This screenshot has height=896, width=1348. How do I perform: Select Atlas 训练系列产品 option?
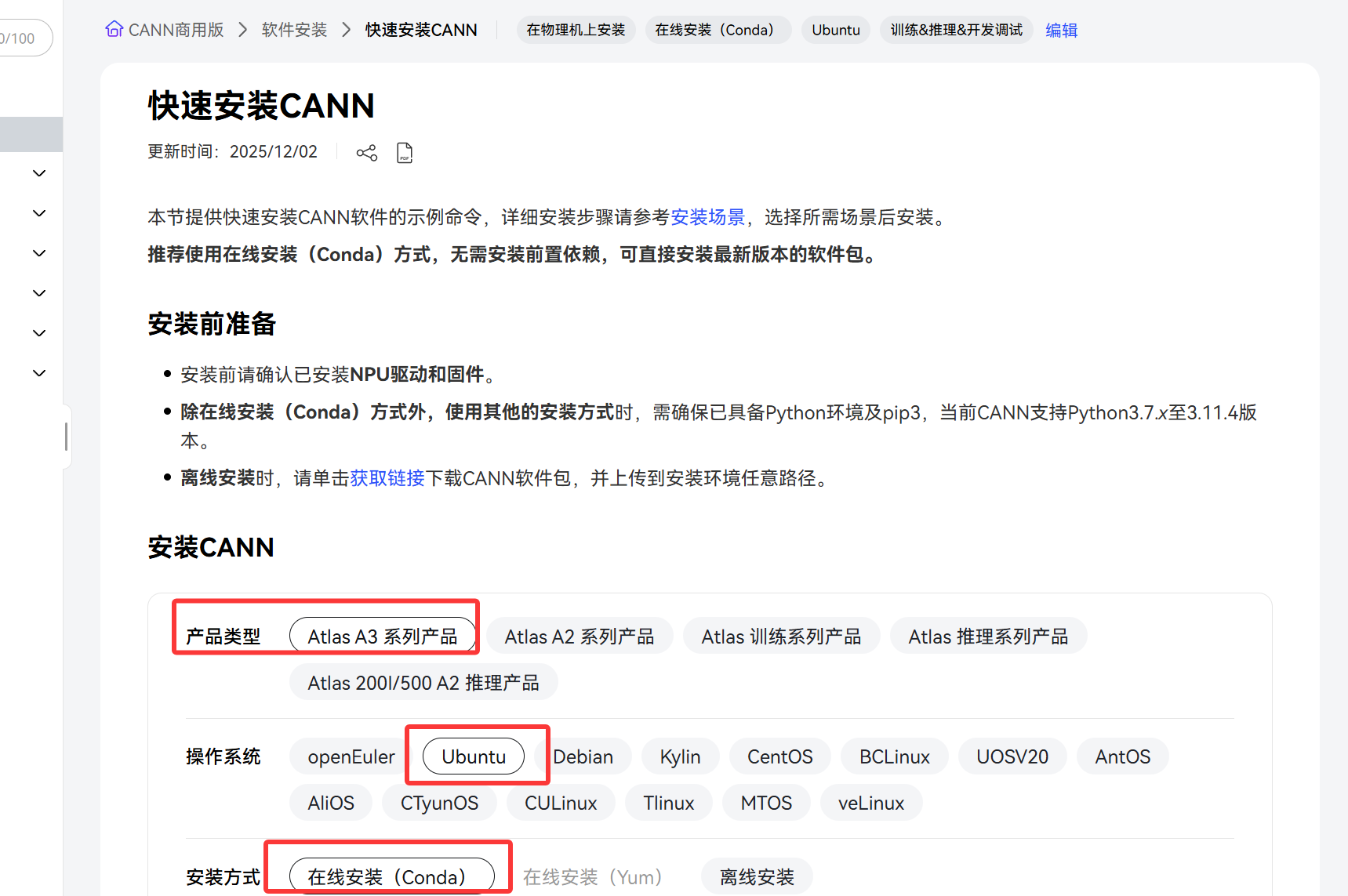(x=781, y=637)
